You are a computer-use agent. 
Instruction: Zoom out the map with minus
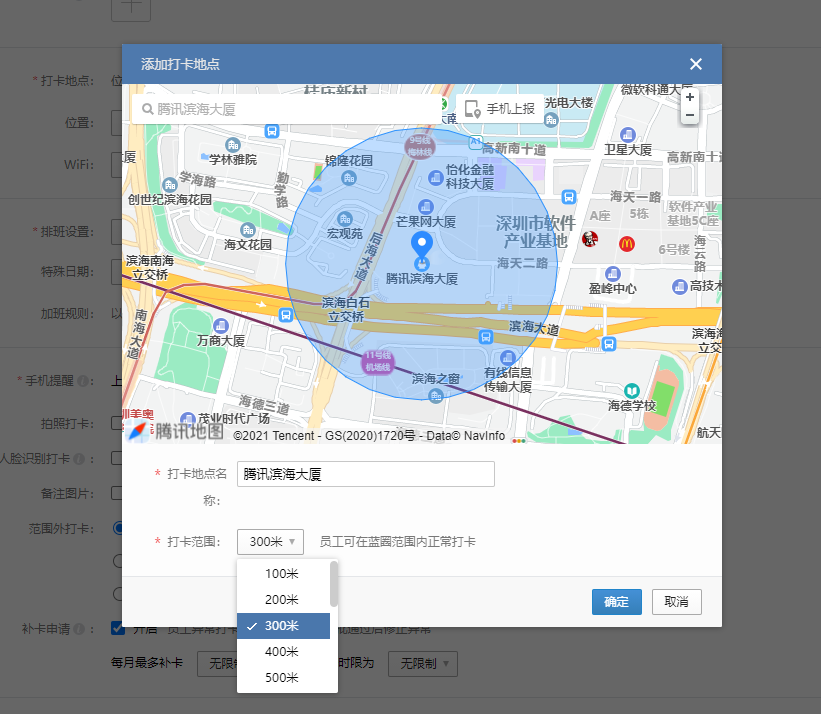[x=690, y=115]
